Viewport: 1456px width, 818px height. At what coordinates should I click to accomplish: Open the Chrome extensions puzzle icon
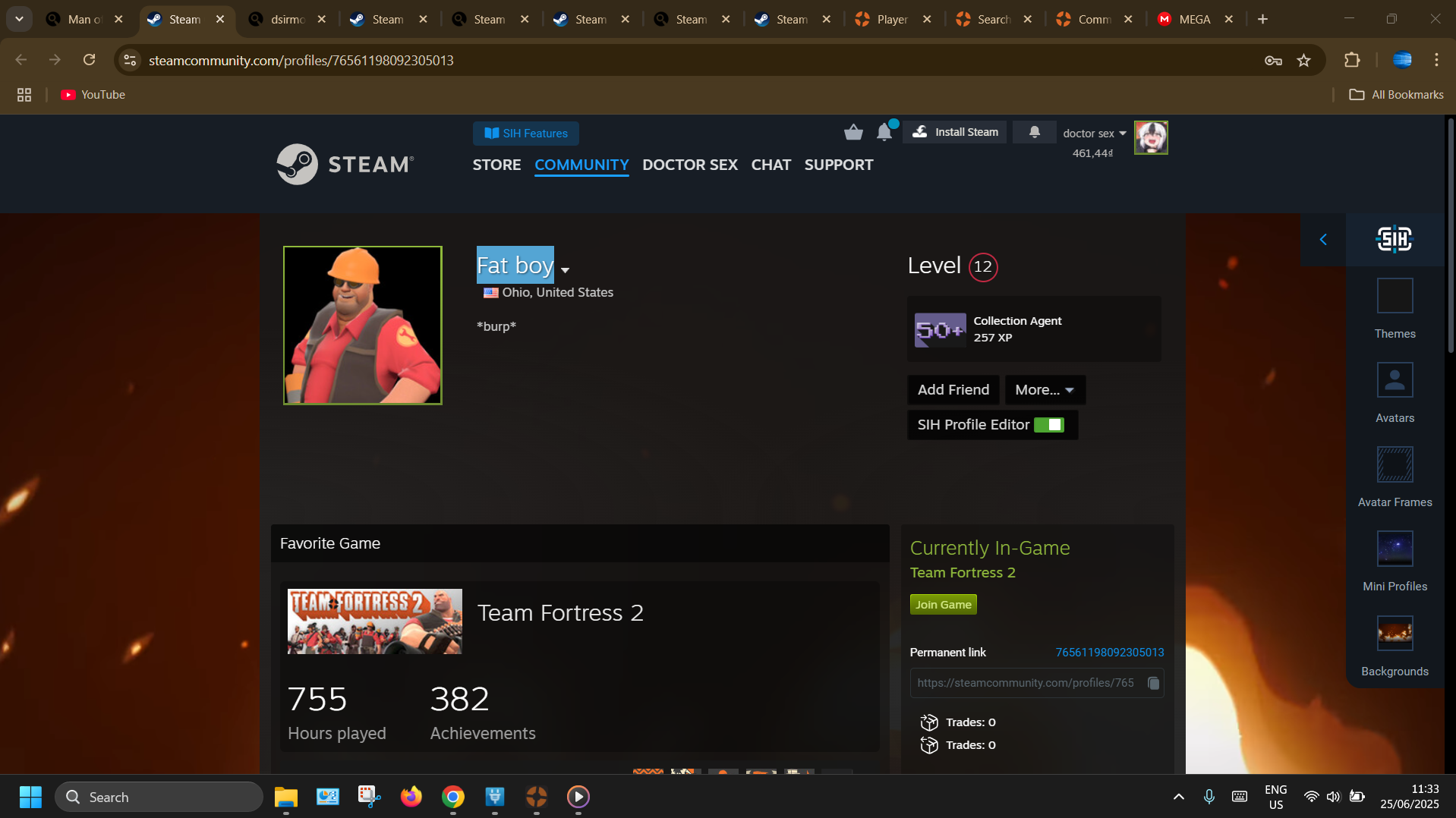[x=1352, y=60]
